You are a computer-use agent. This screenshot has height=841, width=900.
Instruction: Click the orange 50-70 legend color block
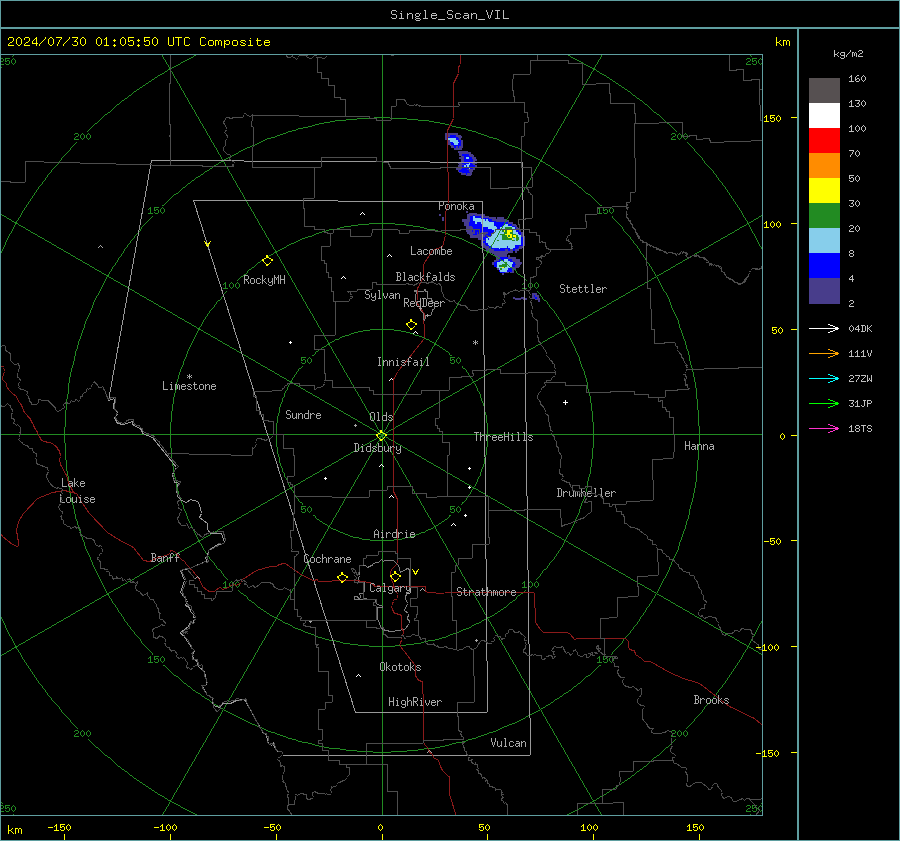point(824,166)
